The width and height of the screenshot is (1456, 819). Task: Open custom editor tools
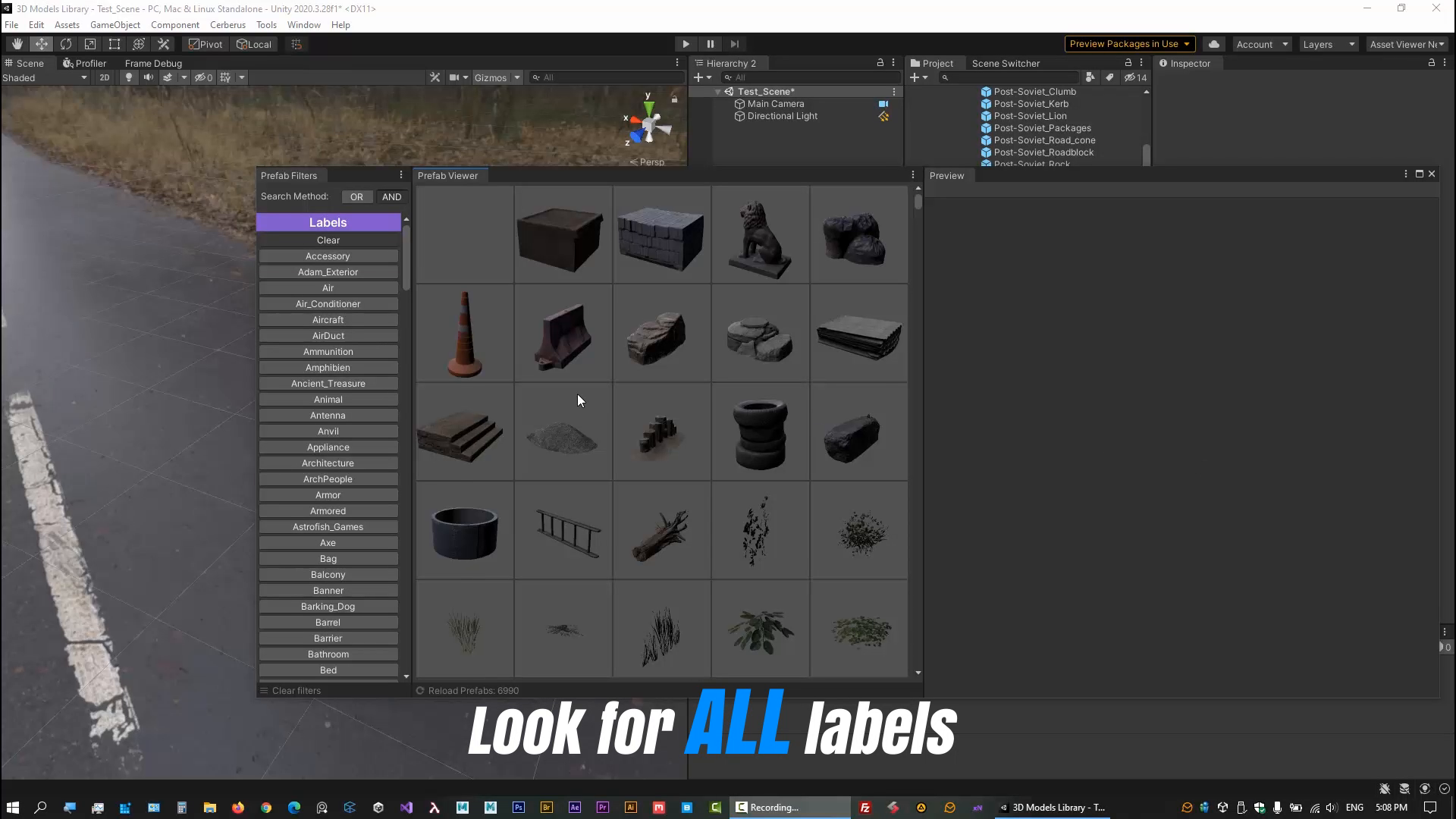click(163, 44)
